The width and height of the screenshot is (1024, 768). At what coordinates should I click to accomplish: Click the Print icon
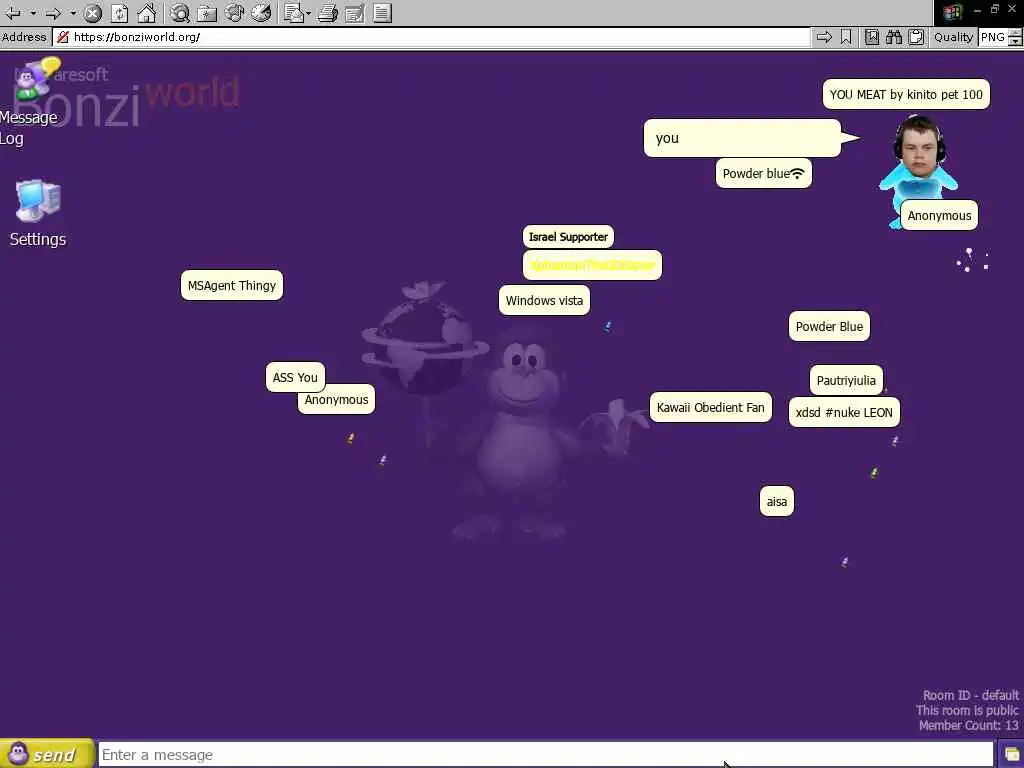tap(328, 12)
